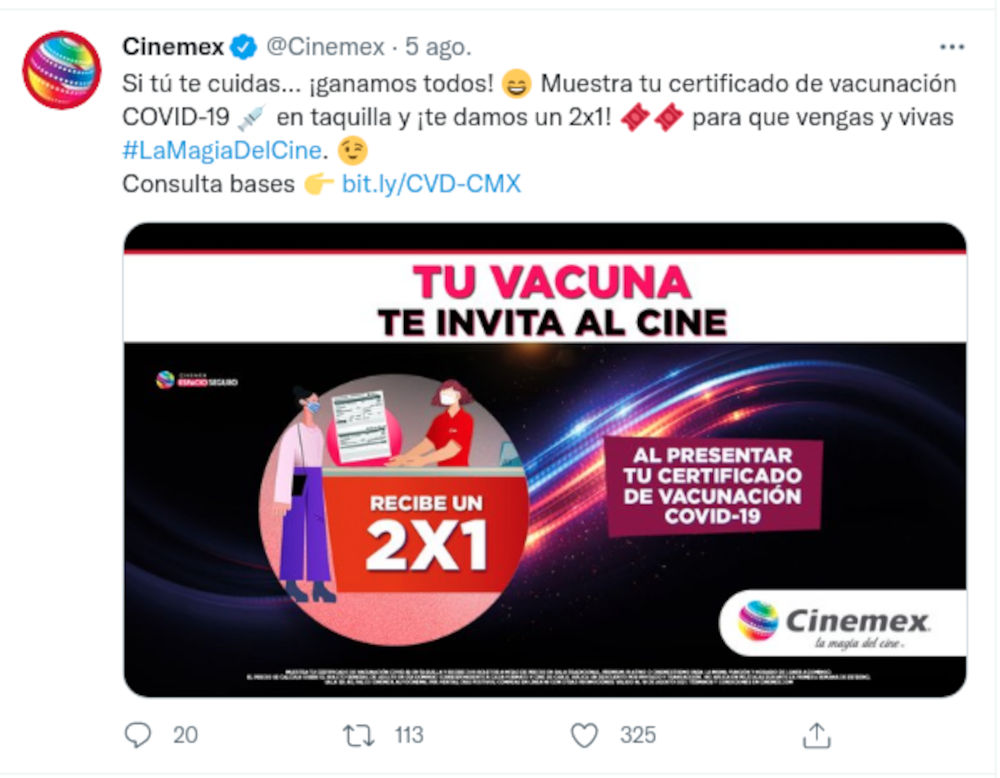
Task: Click the reply speech bubble icon
Action: 137,735
